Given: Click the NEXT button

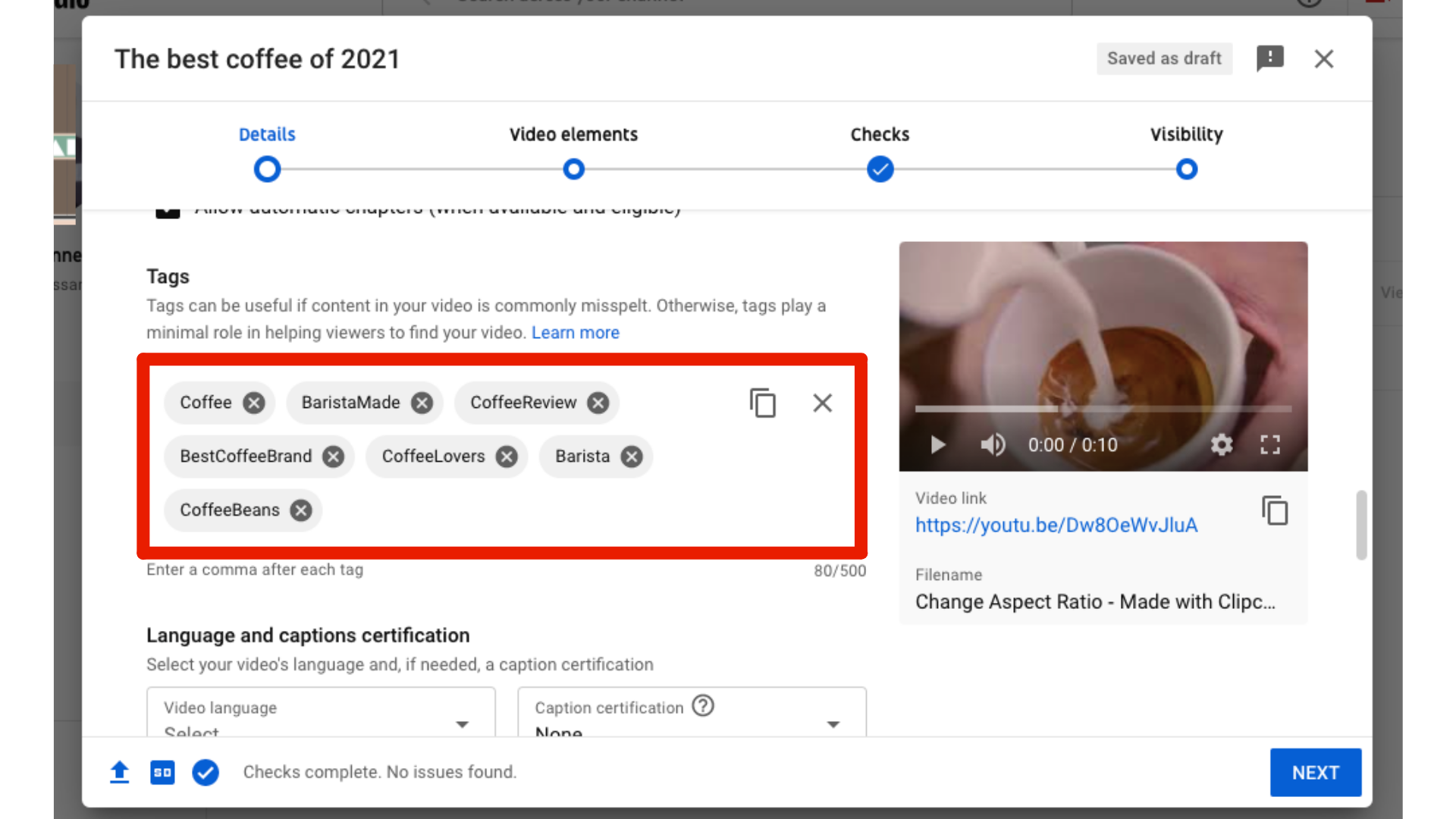Looking at the screenshot, I should 1316,773.
